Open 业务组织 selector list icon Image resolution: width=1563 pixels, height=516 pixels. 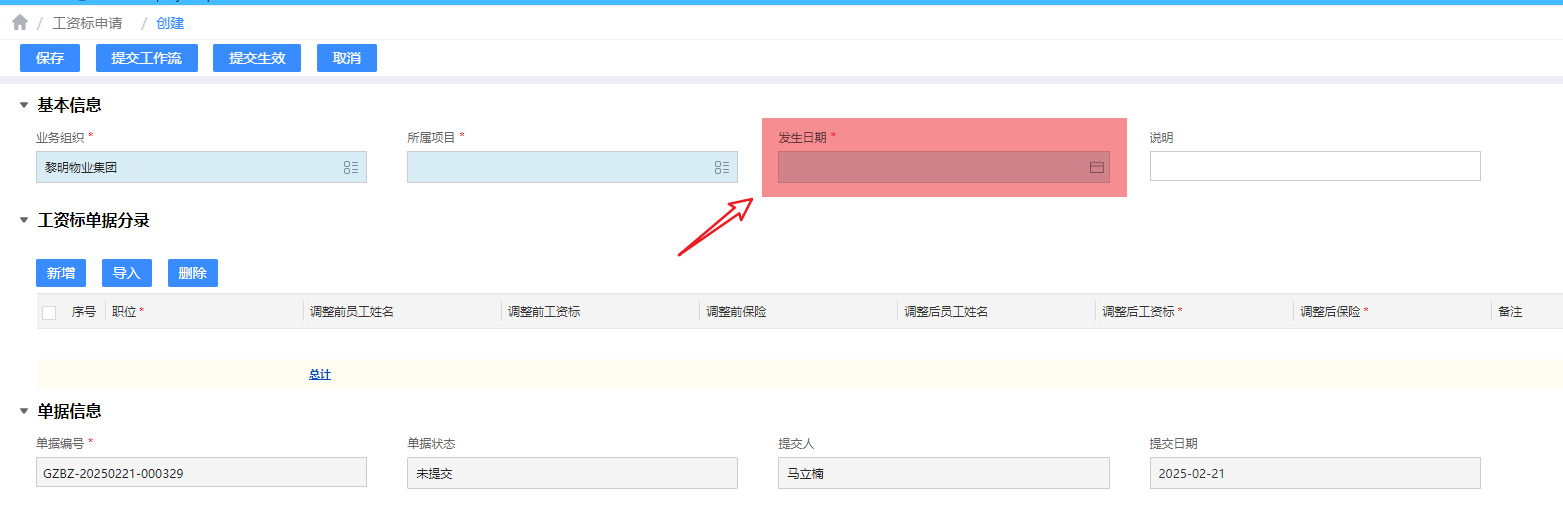pos(351,167)
